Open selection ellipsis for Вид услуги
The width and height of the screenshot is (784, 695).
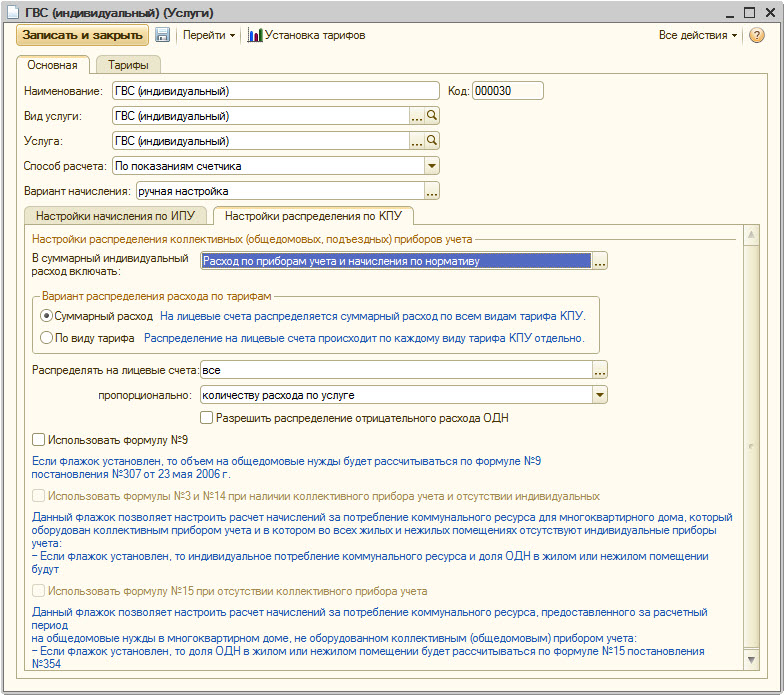pyautogui.click(x=416, y=116)
